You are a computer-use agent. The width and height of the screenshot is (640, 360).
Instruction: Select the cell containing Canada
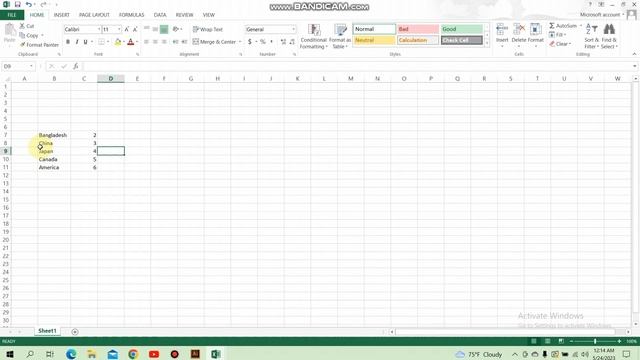tap(54, 159)
